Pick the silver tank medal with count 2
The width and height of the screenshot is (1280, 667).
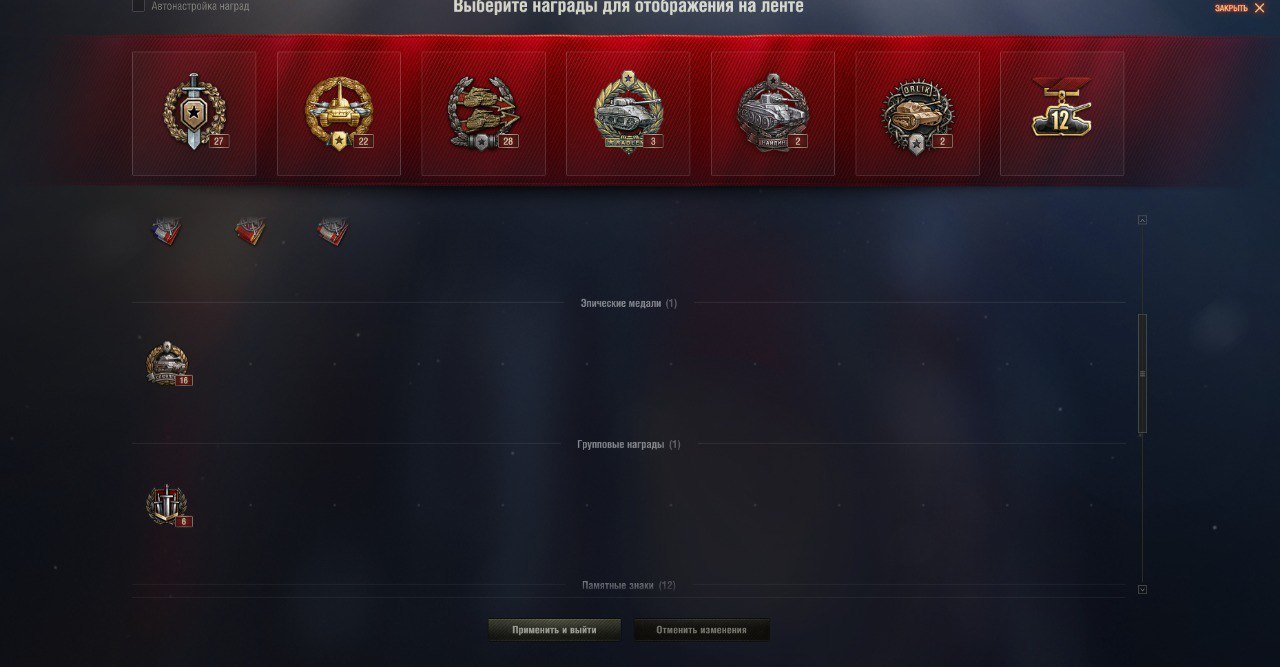(x=773, y=113)
